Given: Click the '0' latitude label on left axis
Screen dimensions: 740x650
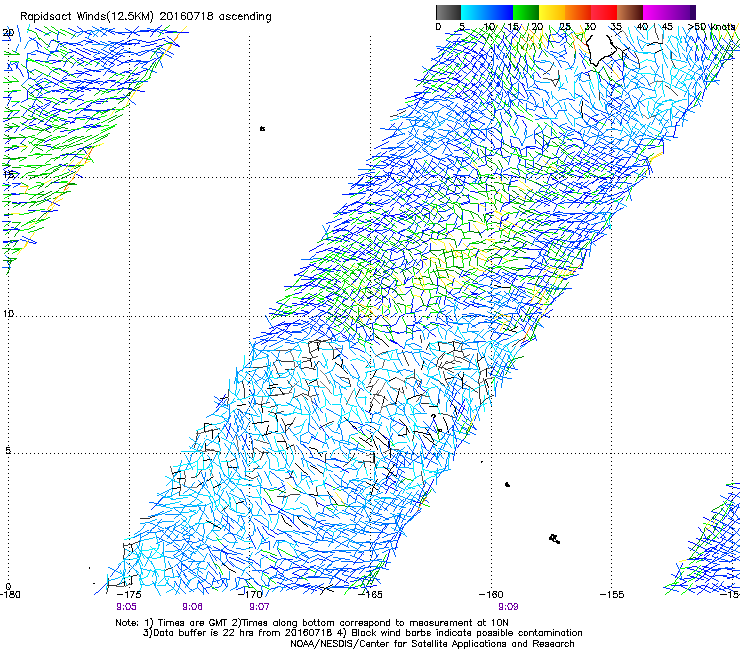Looking at the screenshot, I should coord(8,587).
